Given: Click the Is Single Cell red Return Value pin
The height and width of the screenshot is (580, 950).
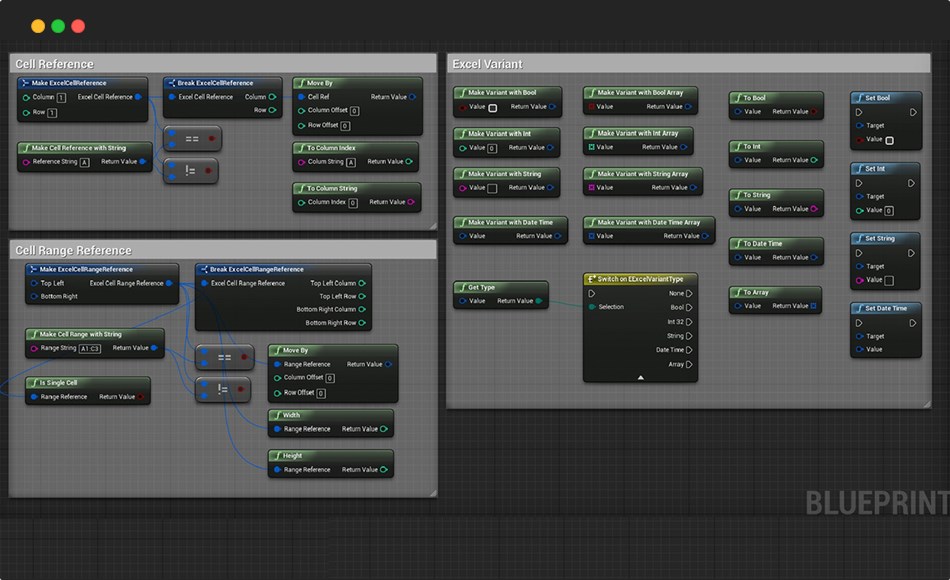Looking at the screenshot, I should [x=141, y=397].
